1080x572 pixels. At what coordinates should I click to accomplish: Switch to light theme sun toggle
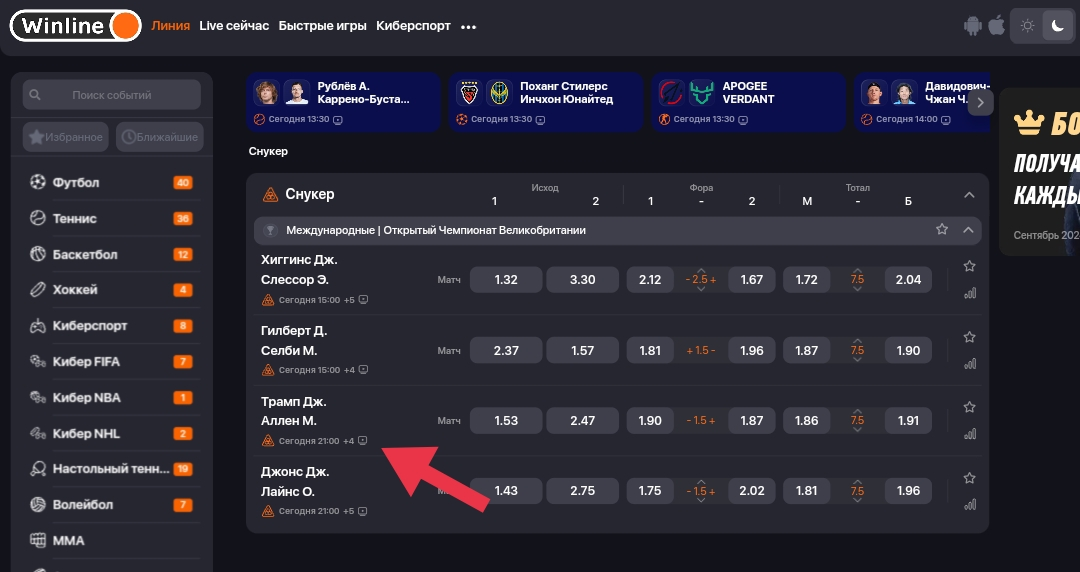pyautogui.click(x=1028, y=26)
